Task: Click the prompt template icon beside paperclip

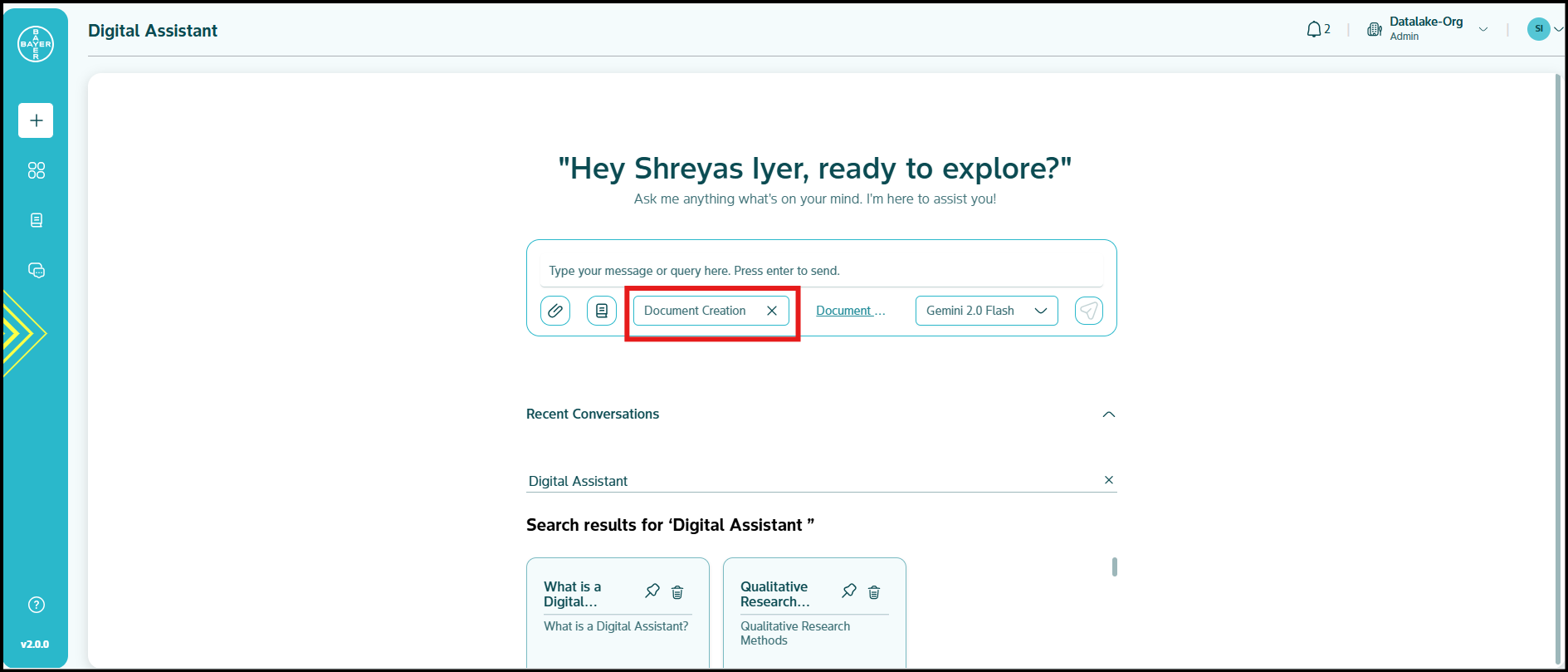Action: click(602, 311)
